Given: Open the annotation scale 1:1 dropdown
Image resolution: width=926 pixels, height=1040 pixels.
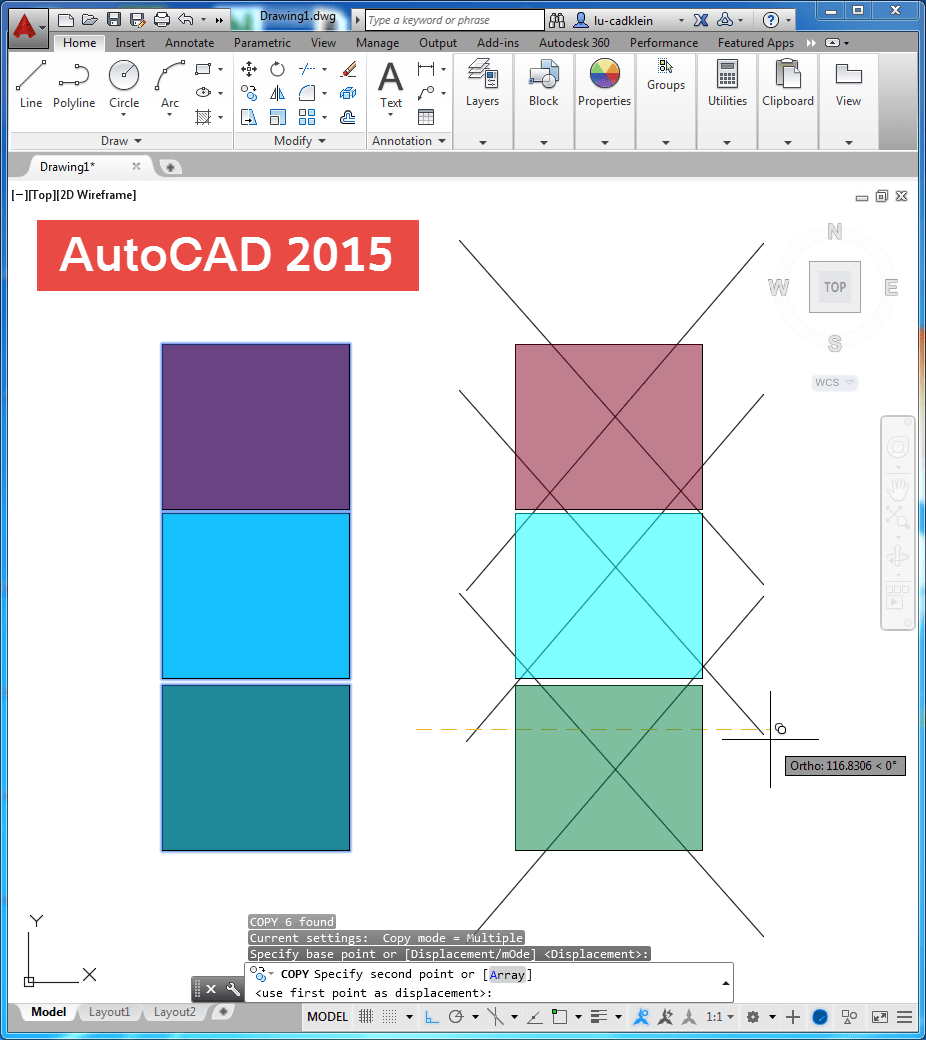Looking at the screenshot, I should coord(720,1016).
